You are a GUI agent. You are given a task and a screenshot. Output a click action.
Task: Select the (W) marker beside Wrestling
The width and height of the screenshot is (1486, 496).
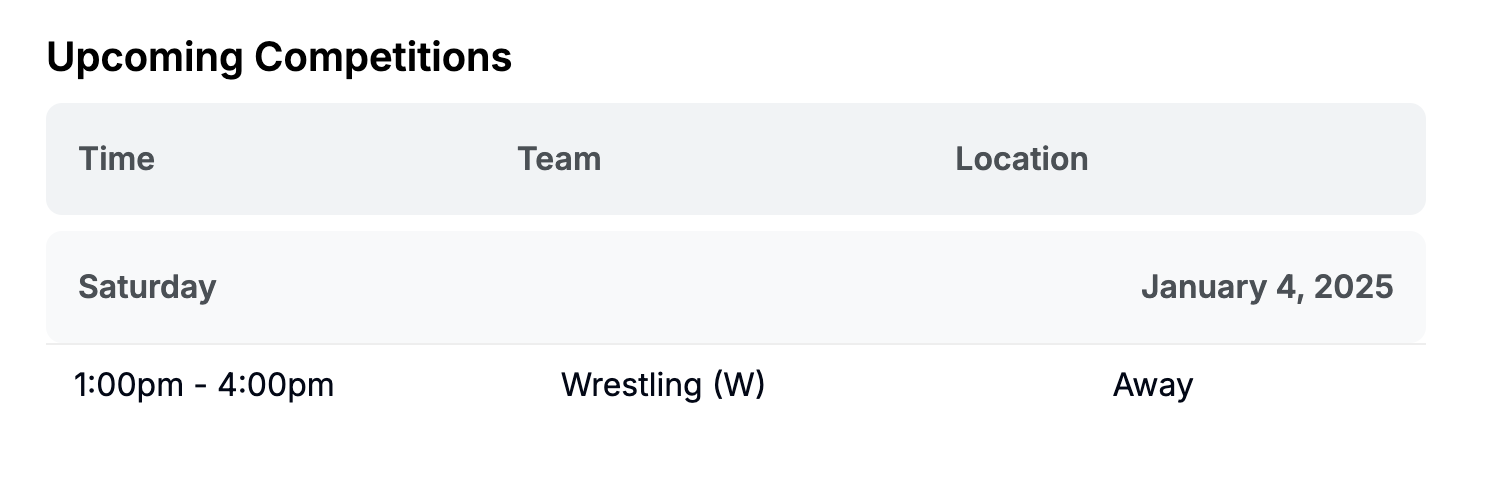tap(738, 385)
